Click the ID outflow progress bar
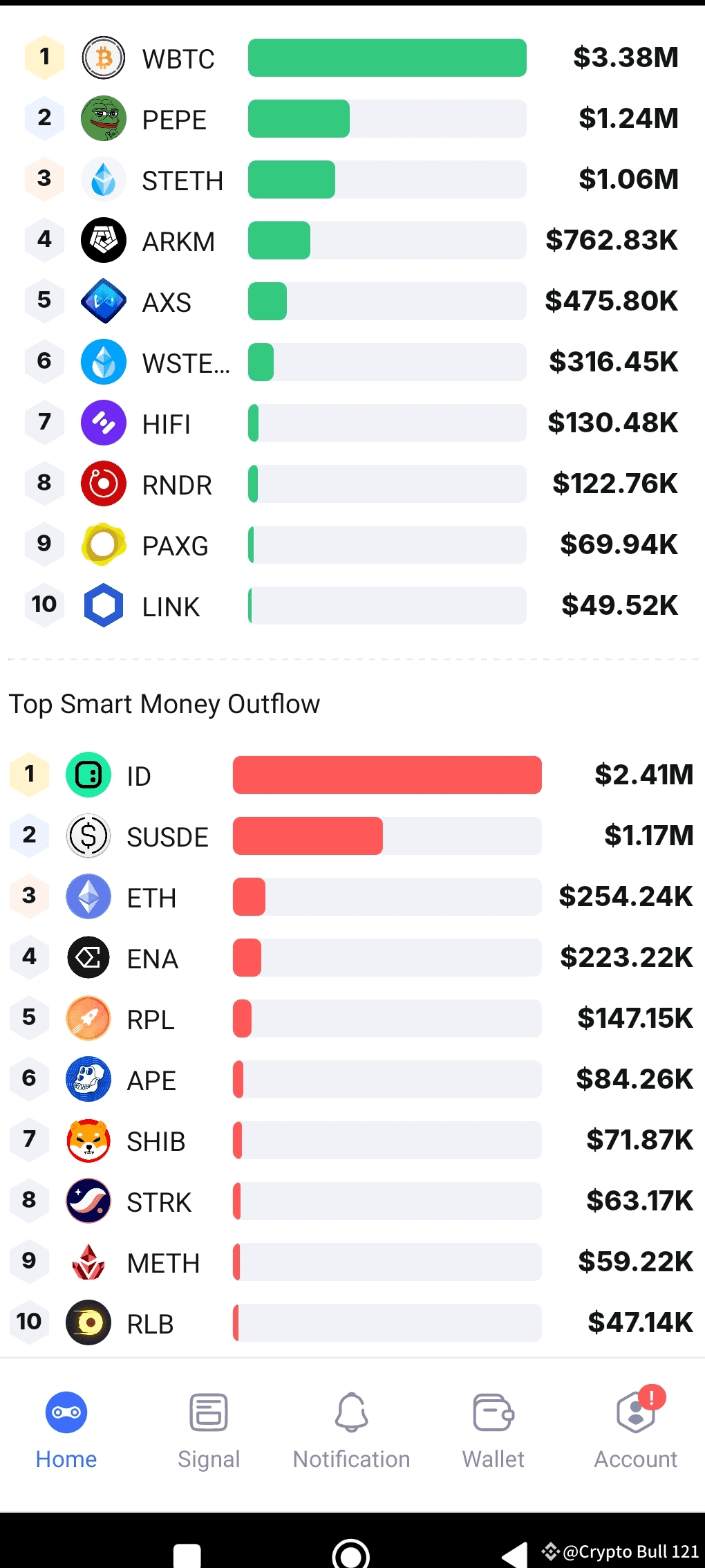 click(387, 775)
